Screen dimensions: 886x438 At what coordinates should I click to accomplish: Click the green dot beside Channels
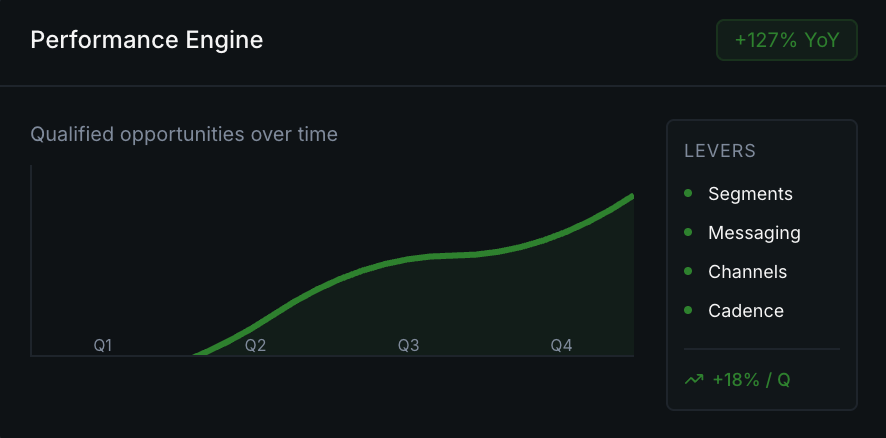[688, 272]
